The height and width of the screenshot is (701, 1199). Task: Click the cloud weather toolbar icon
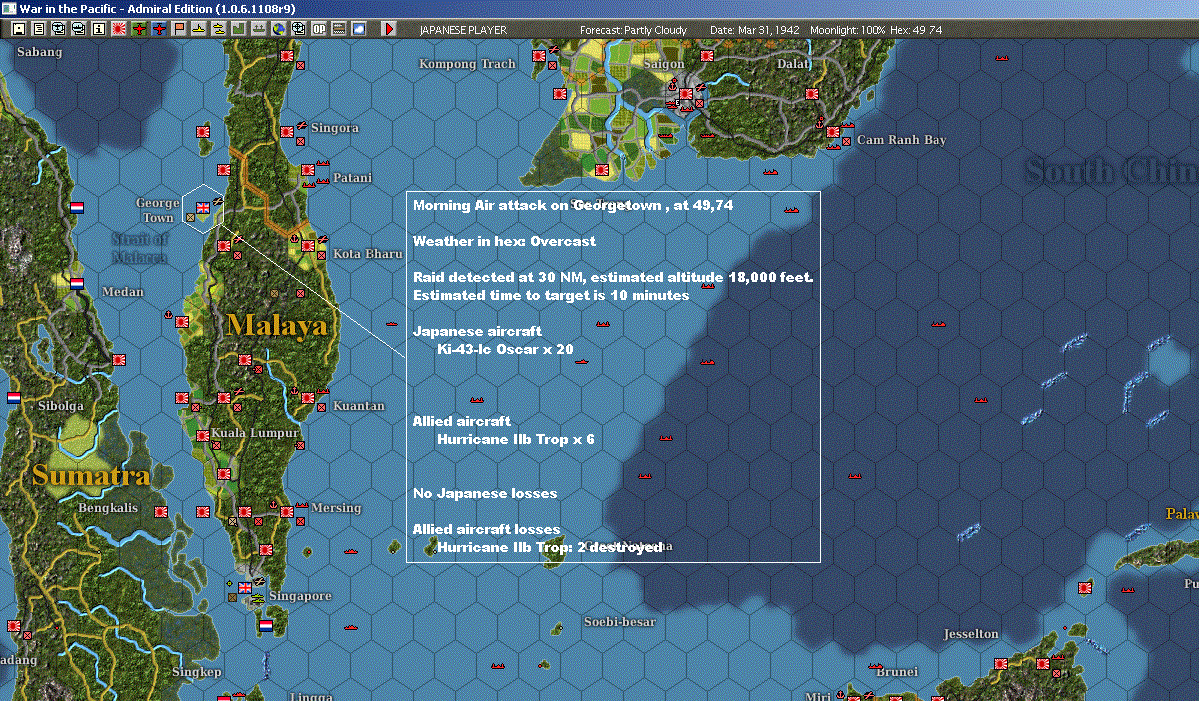pos(359,29)
